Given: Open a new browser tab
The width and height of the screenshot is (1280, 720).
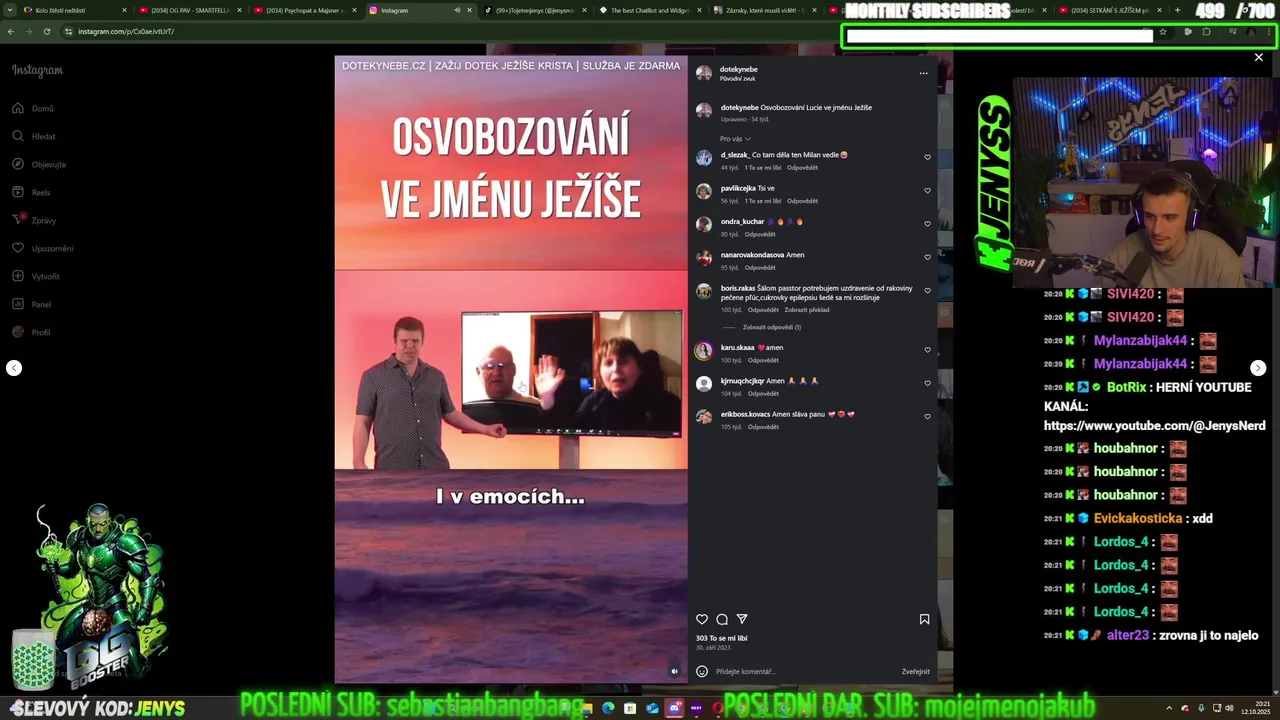Looking at the screenshot, I should [1177, 10].
